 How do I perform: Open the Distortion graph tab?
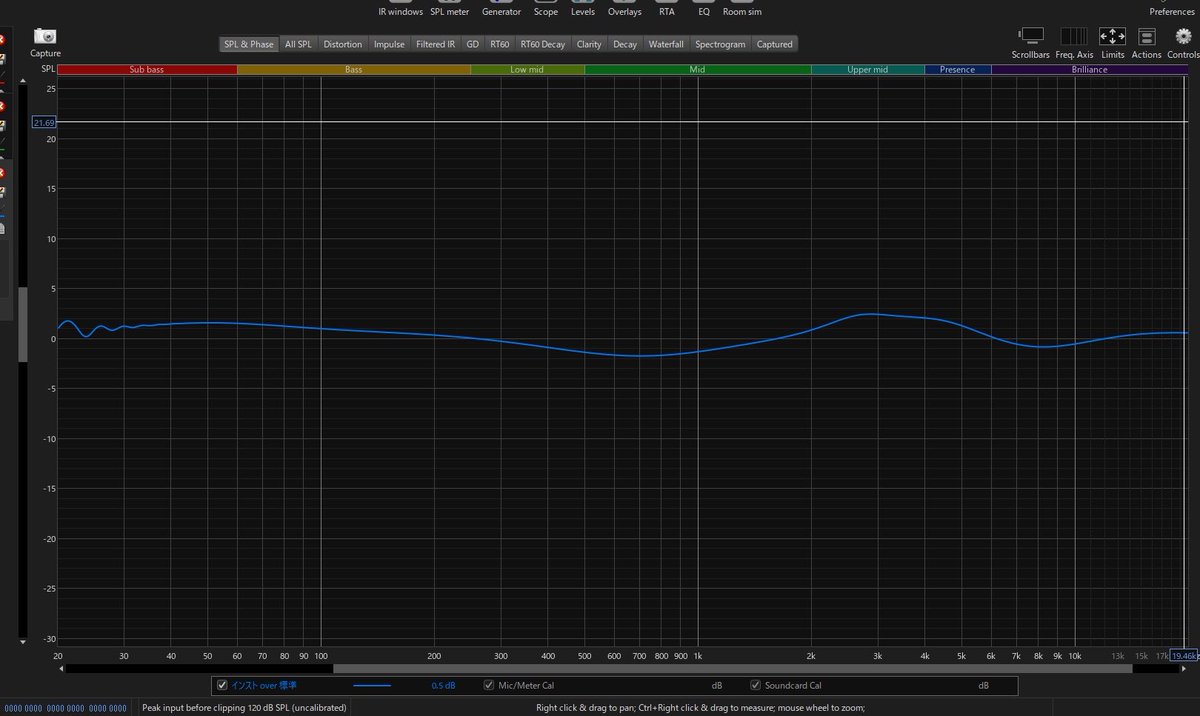click(343, 44)
